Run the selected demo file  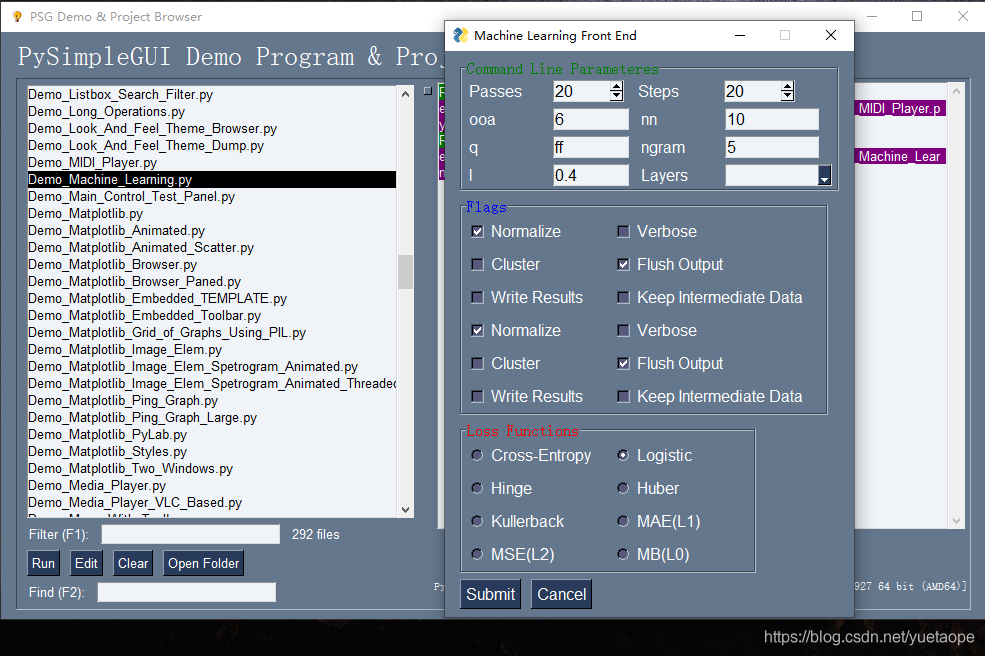[x=43, y=563]
